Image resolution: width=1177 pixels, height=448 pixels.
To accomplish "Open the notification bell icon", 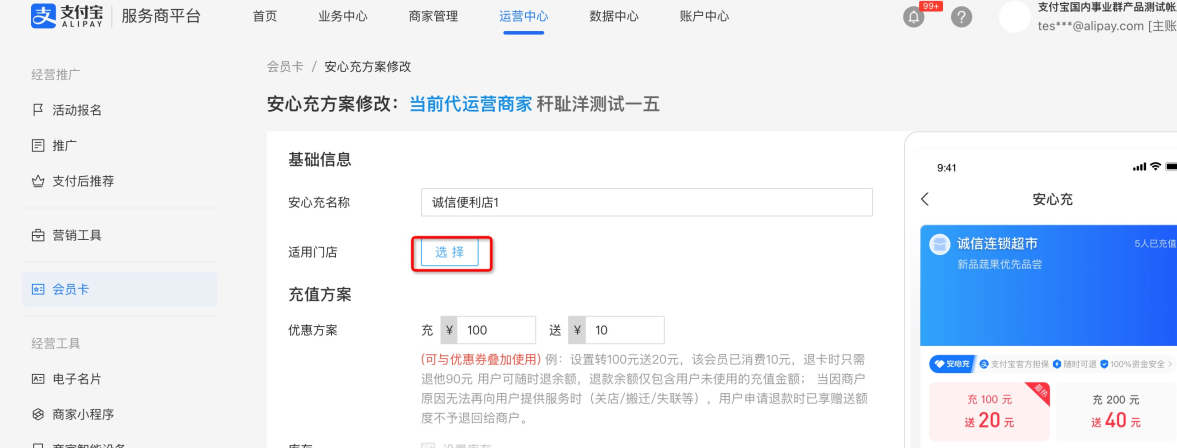I will point(914,17).
